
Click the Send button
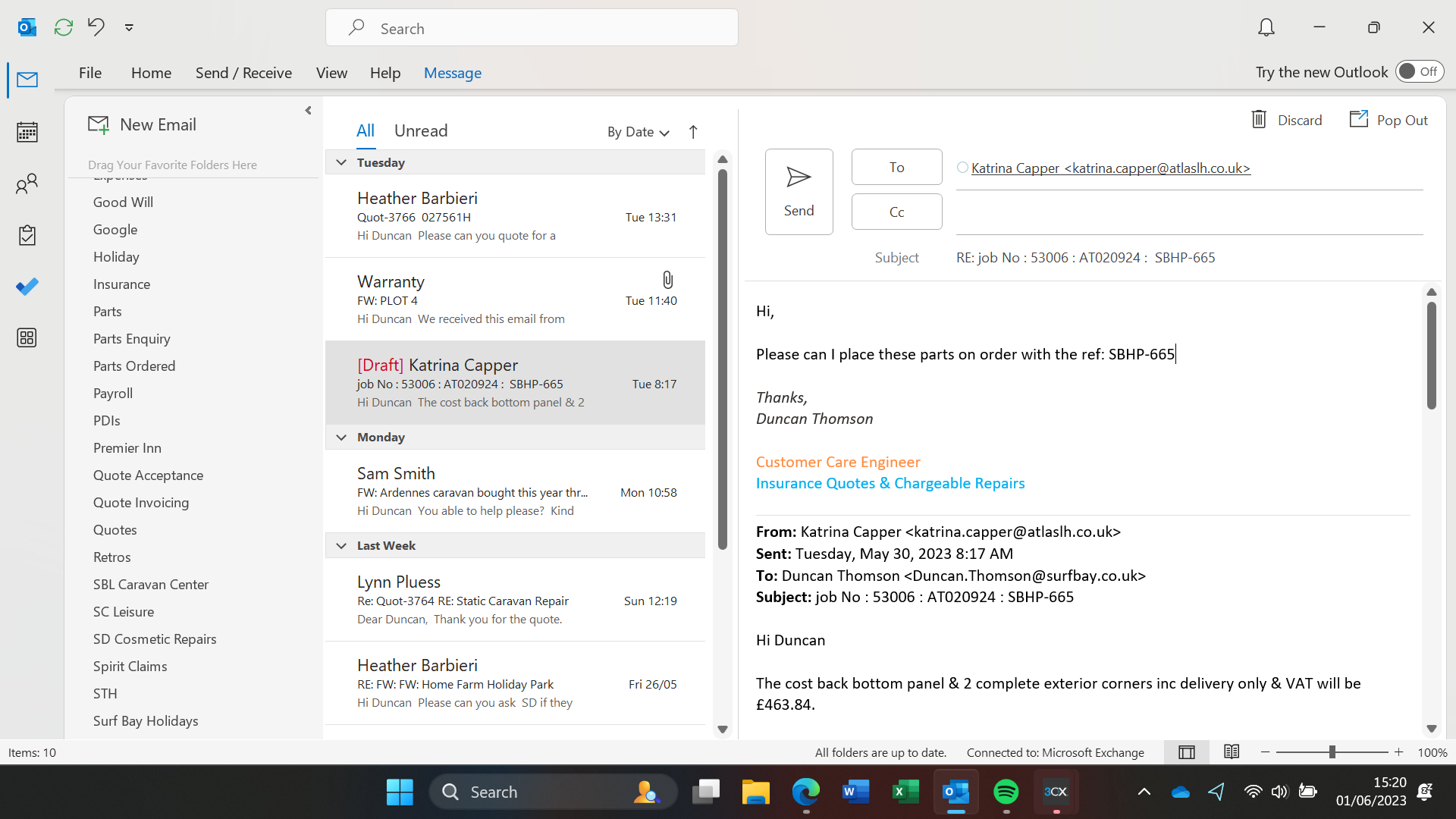tap(799, 191)
